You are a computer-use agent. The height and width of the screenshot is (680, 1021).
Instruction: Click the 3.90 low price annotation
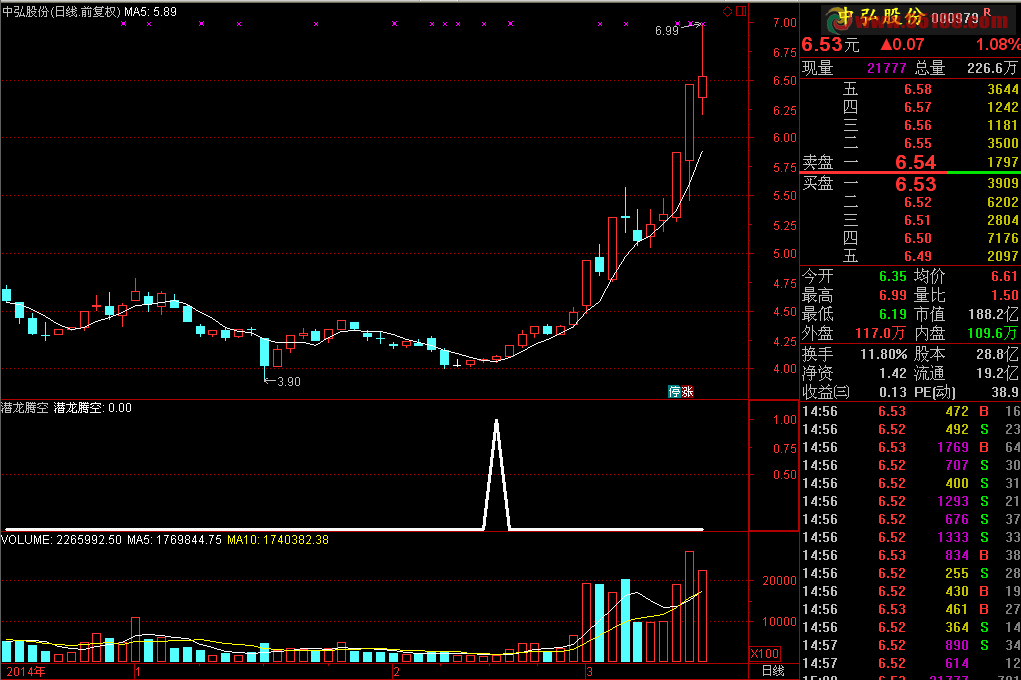tap(288, 381)
